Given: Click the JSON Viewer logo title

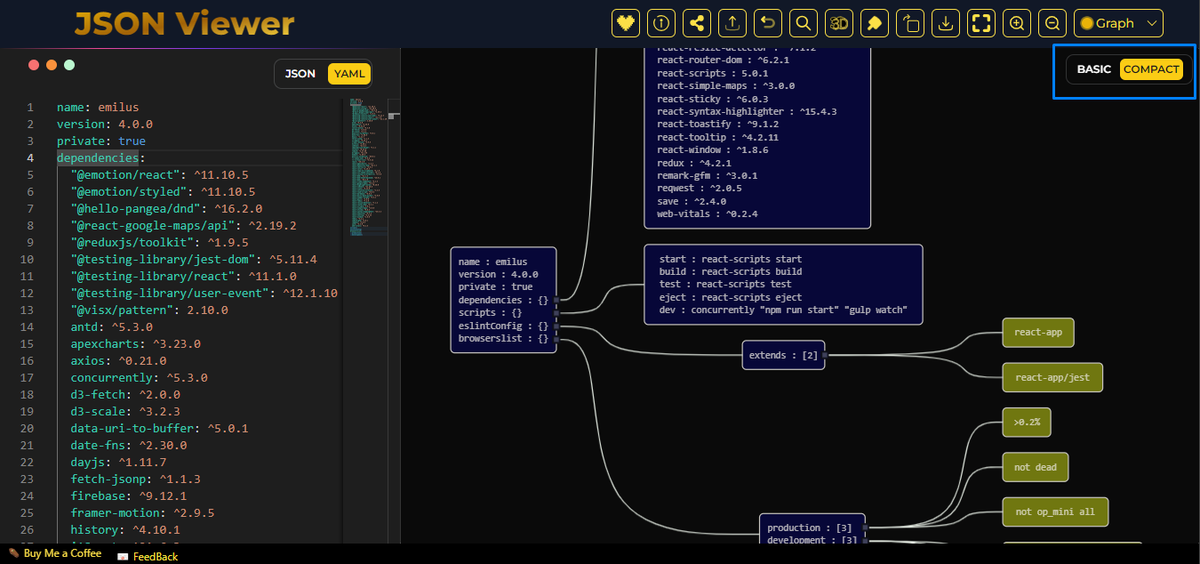Looking at the screenshot, I should [184, 23].
